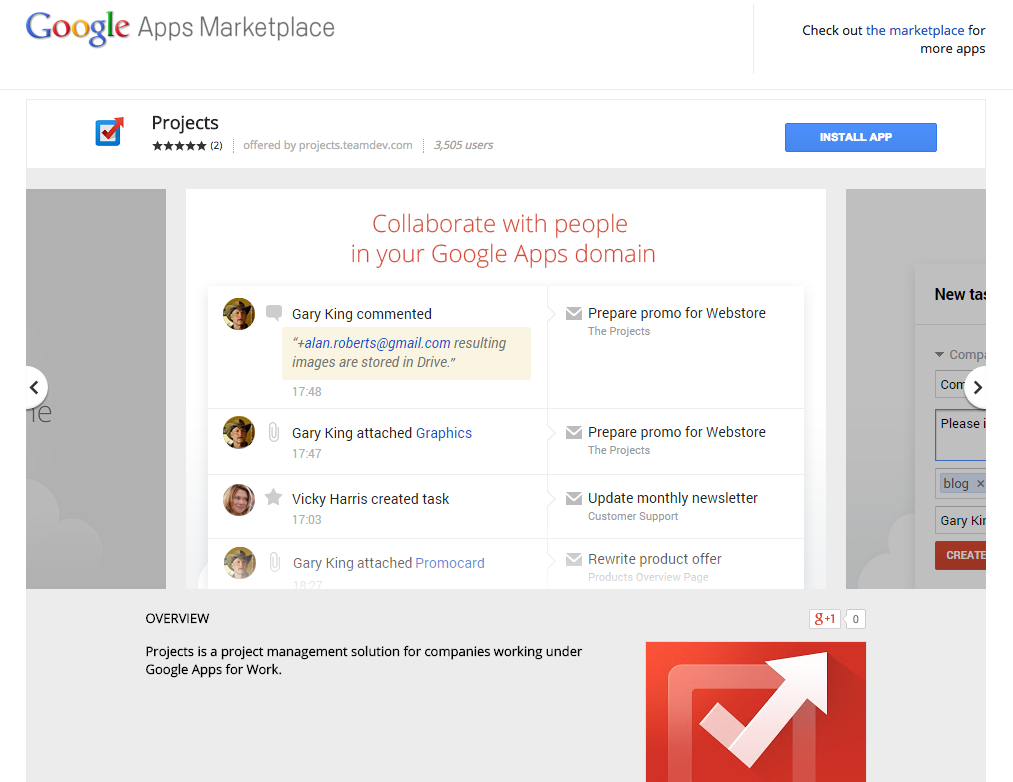Show previous screenshot with left arrow

click(x=35, y=387)
